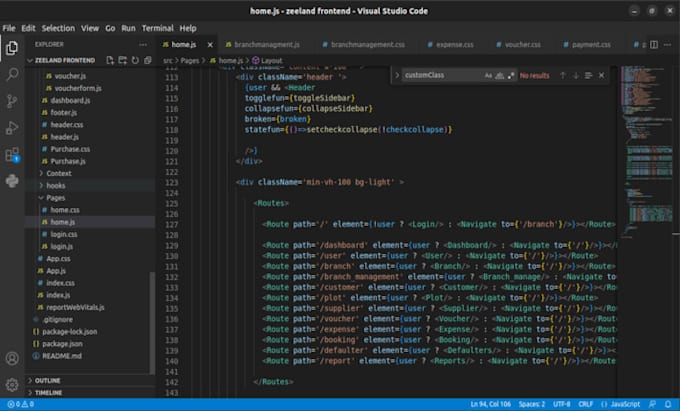Go to previous match in find widget
This screenshot has height=411, width=680.
pos(562,75)
